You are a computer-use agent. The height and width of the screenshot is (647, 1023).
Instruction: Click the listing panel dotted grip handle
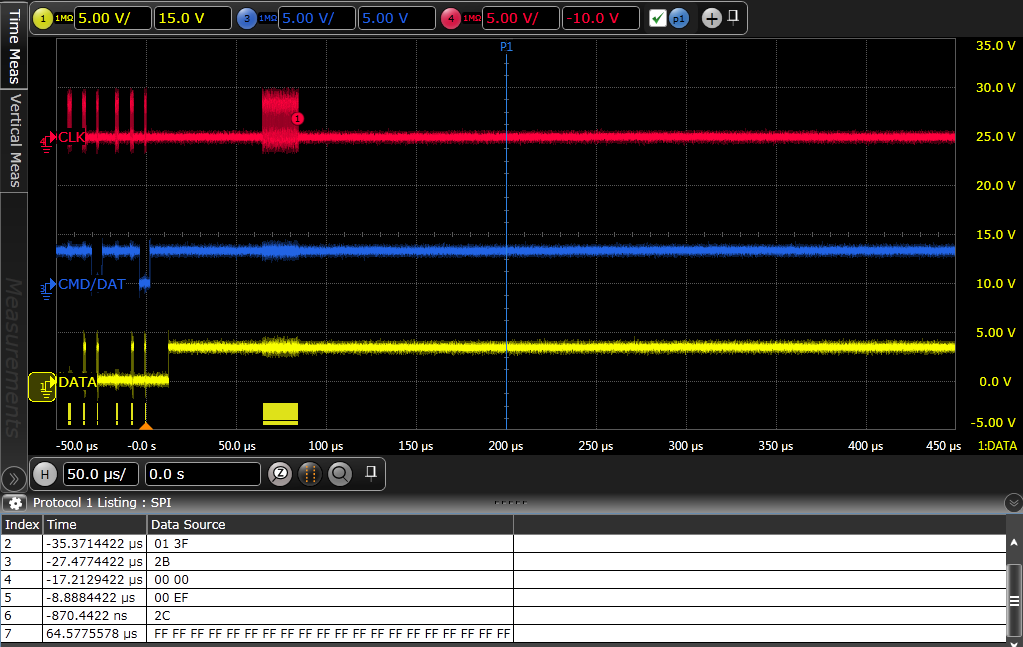click(511, 503)
